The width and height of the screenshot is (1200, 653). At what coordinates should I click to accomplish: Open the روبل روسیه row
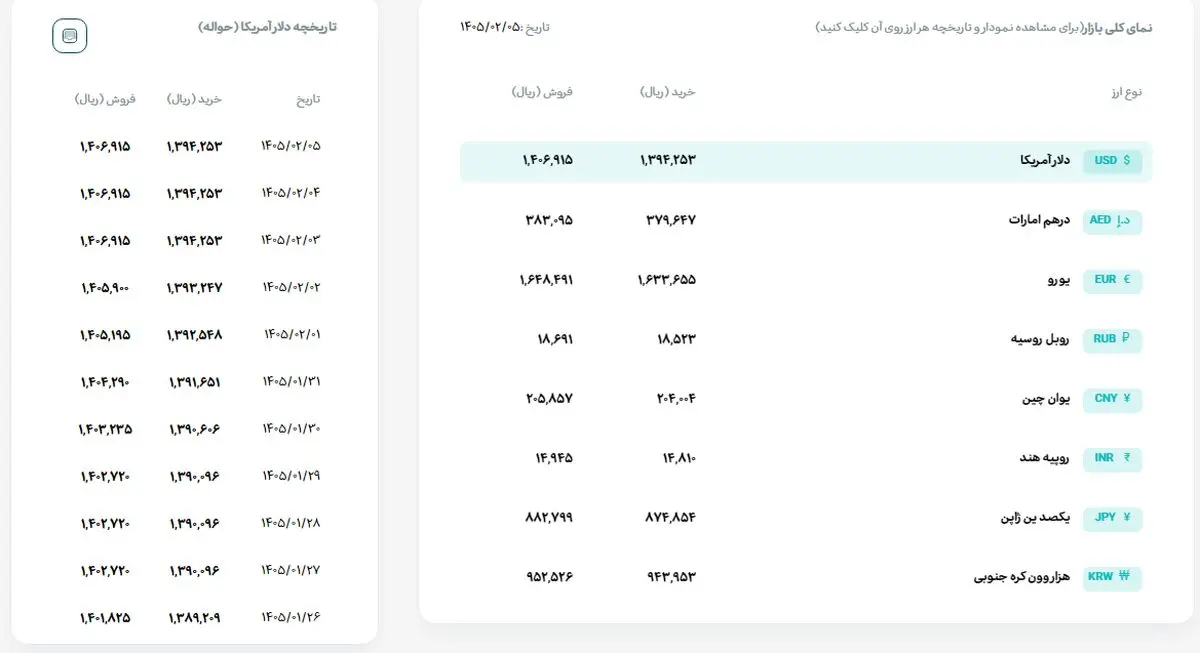[806, 339]
